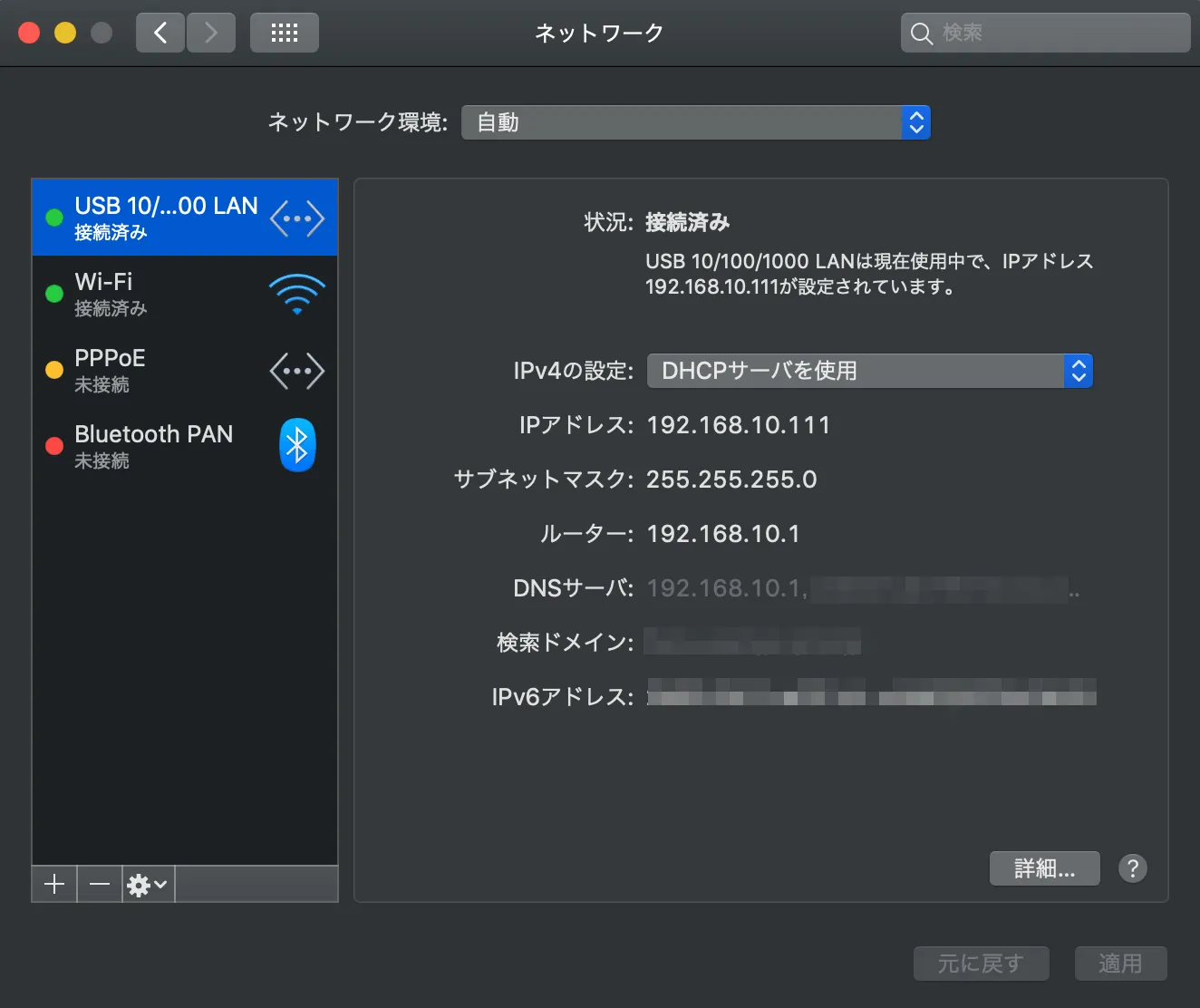Viewport: 1200px width, 1008px height.
Task: Focus the 検索 search field
Action: [1046, 33]
